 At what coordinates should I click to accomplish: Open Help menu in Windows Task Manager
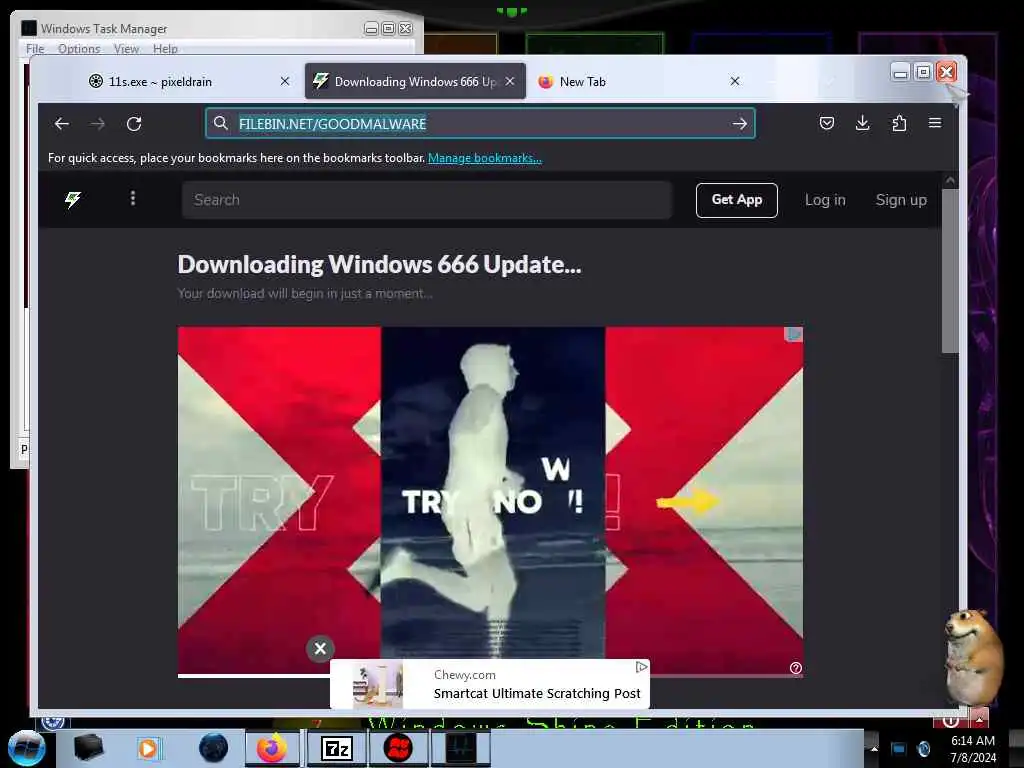(165, 48)
